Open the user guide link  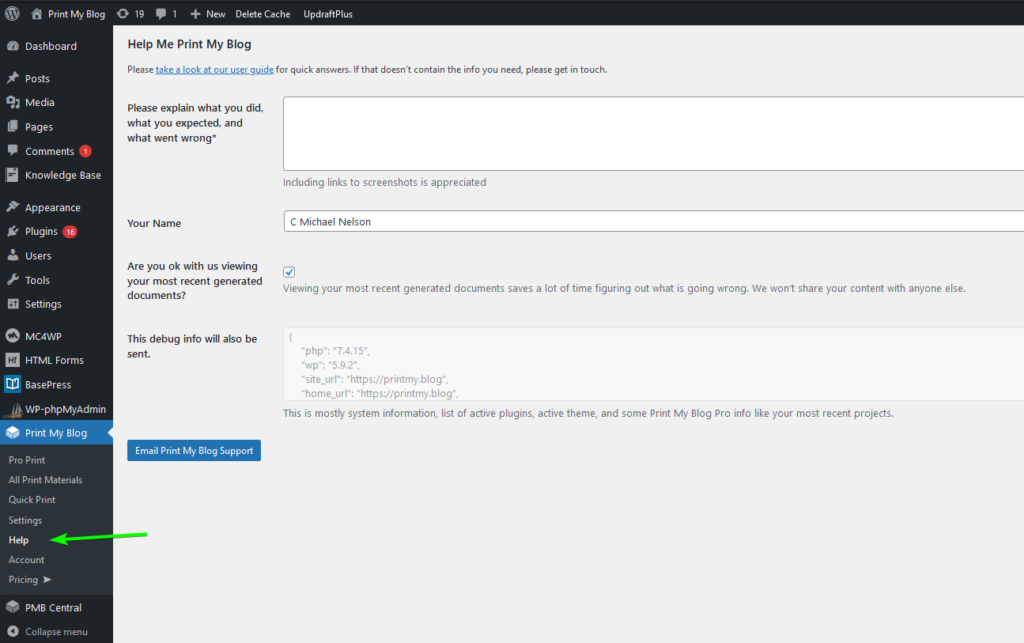point(214,69)
